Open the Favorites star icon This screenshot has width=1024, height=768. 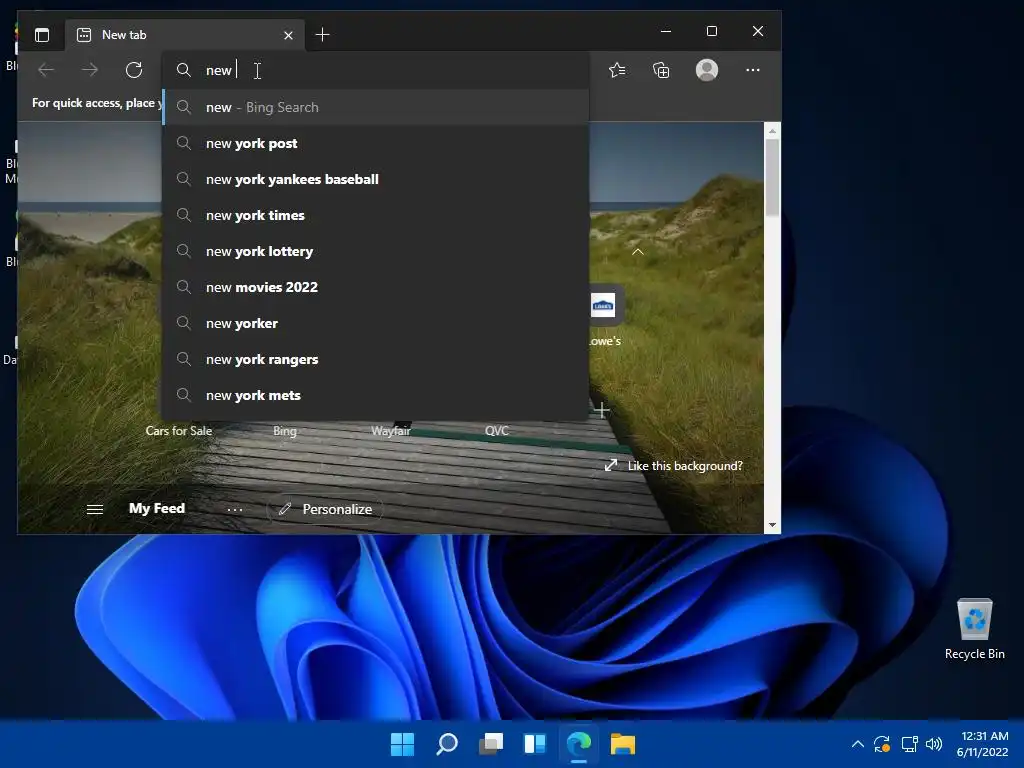(x=617, y=70)
